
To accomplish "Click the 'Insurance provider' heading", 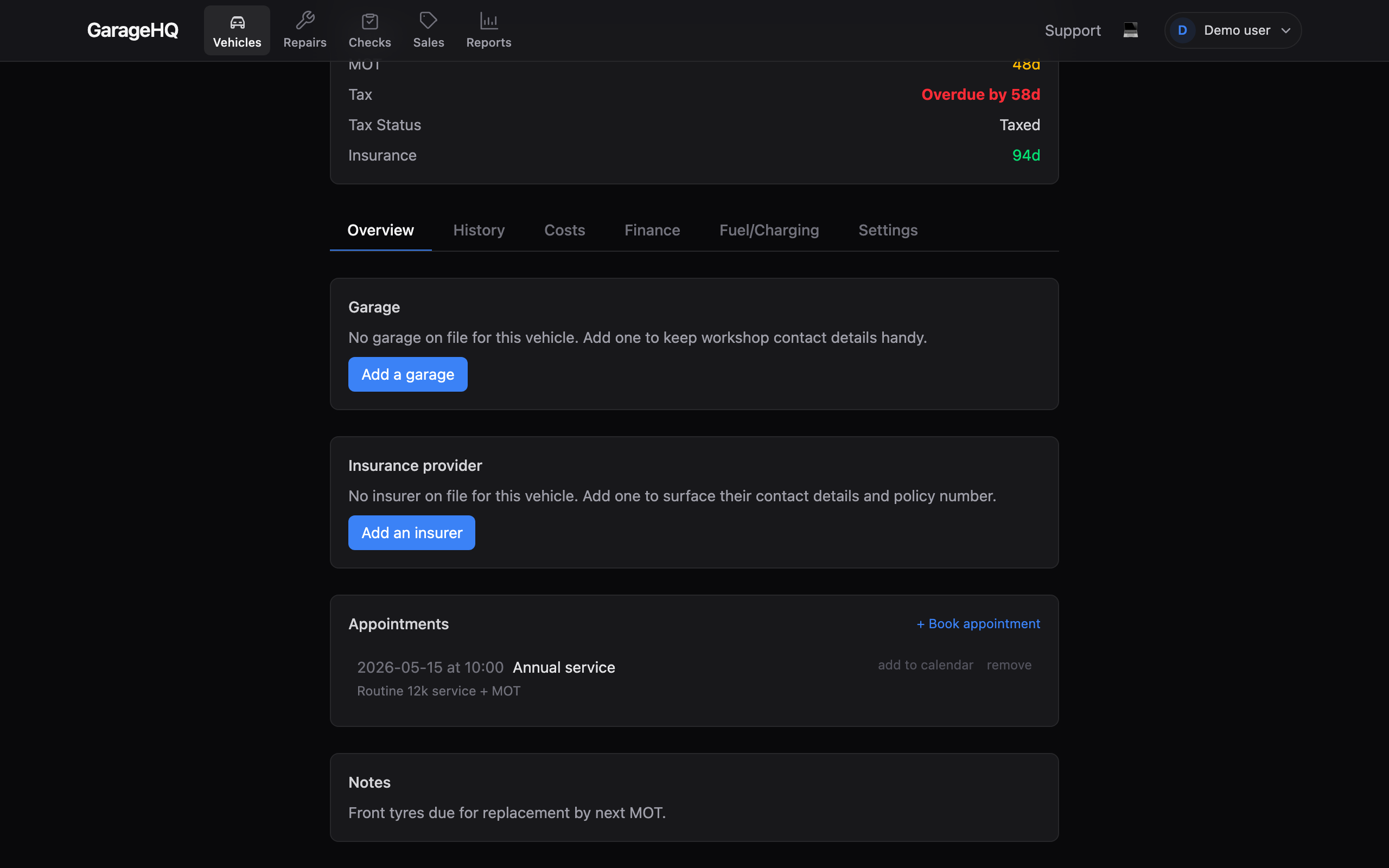I will [x=415, y=465].
